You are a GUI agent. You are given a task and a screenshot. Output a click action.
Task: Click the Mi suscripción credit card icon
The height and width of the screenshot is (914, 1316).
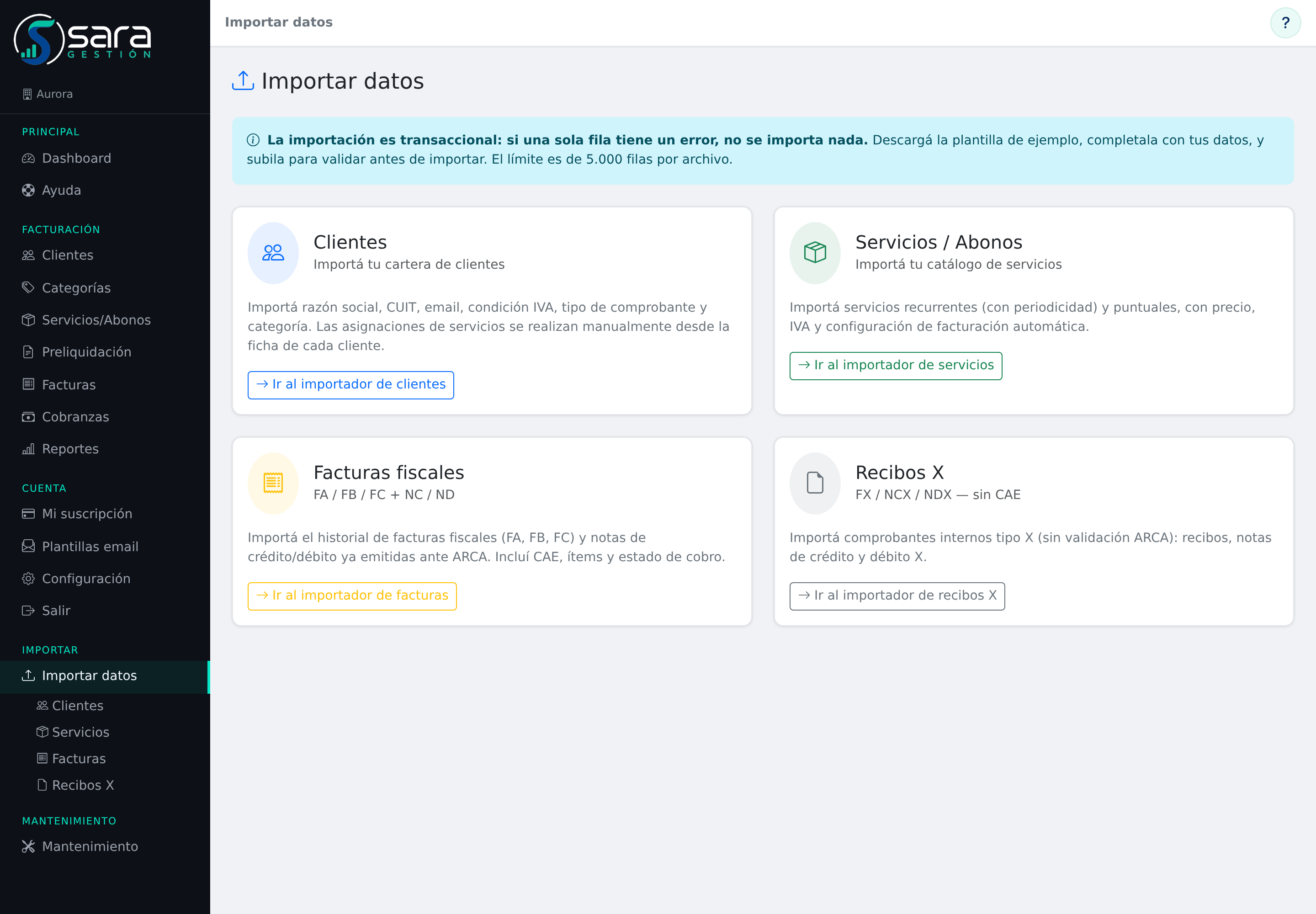pyautogui.click(x=28, y=514)
